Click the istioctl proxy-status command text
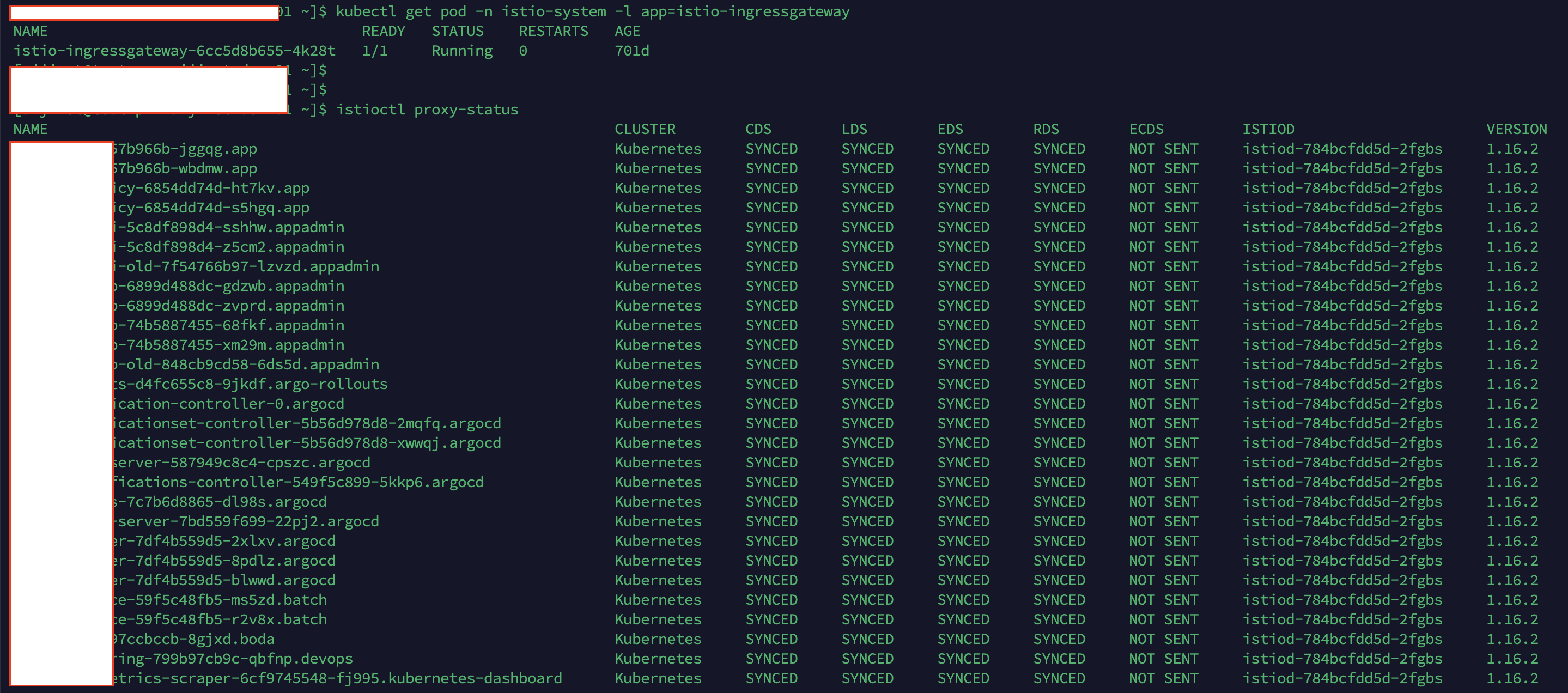This screenshot has width=1568, height=693. [427, 110]
